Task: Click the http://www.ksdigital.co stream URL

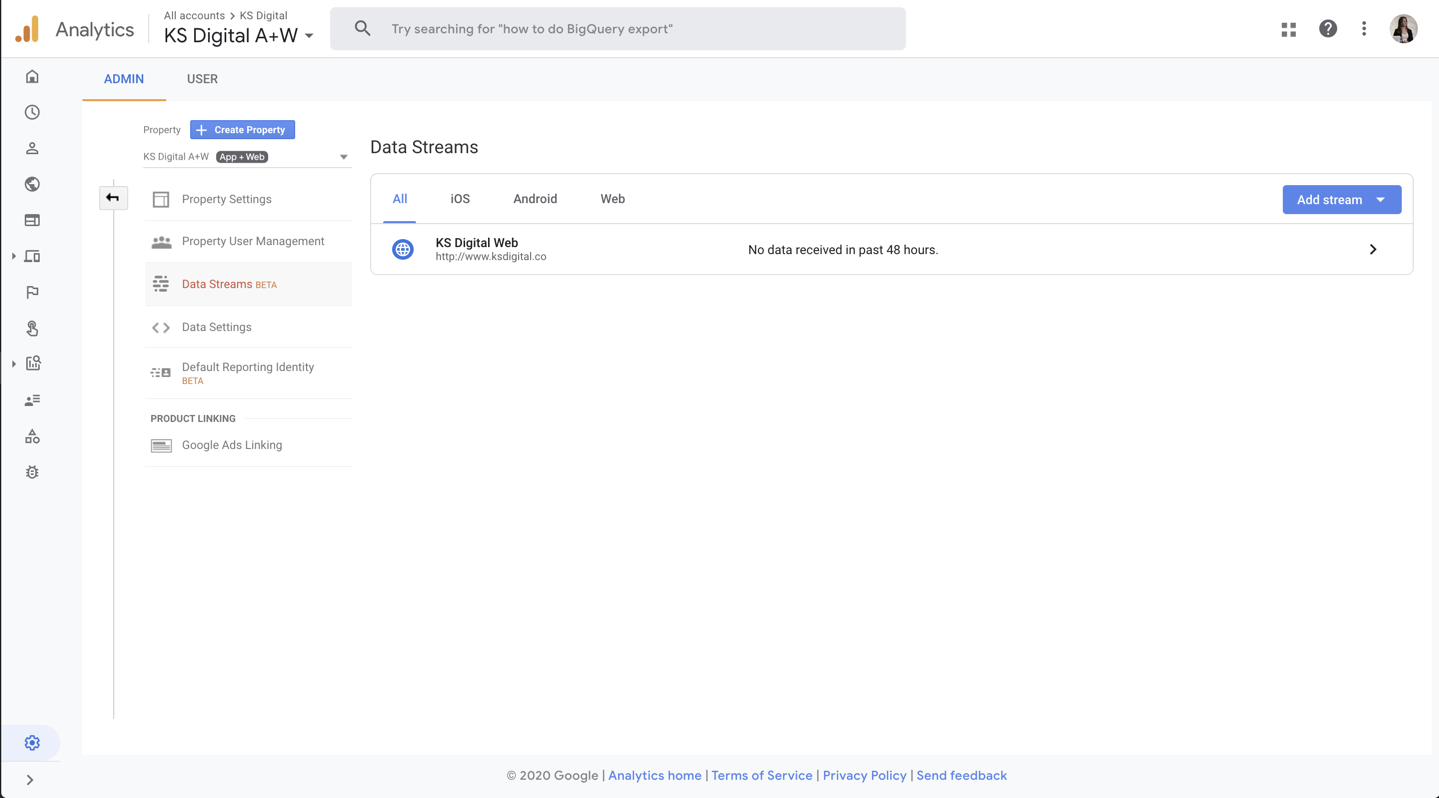Action: point(491,257)
